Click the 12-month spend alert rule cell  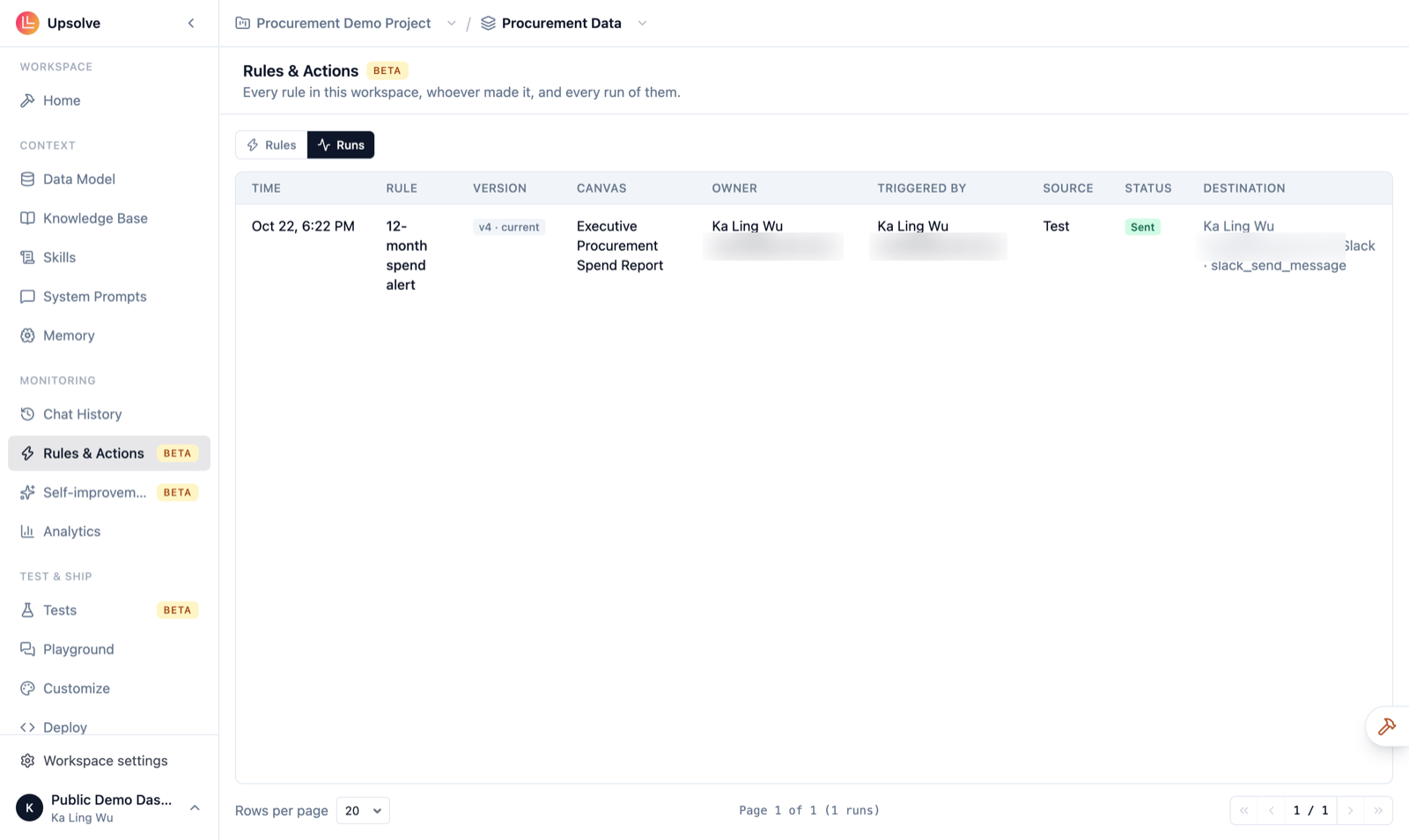click(x=407, y=255)
